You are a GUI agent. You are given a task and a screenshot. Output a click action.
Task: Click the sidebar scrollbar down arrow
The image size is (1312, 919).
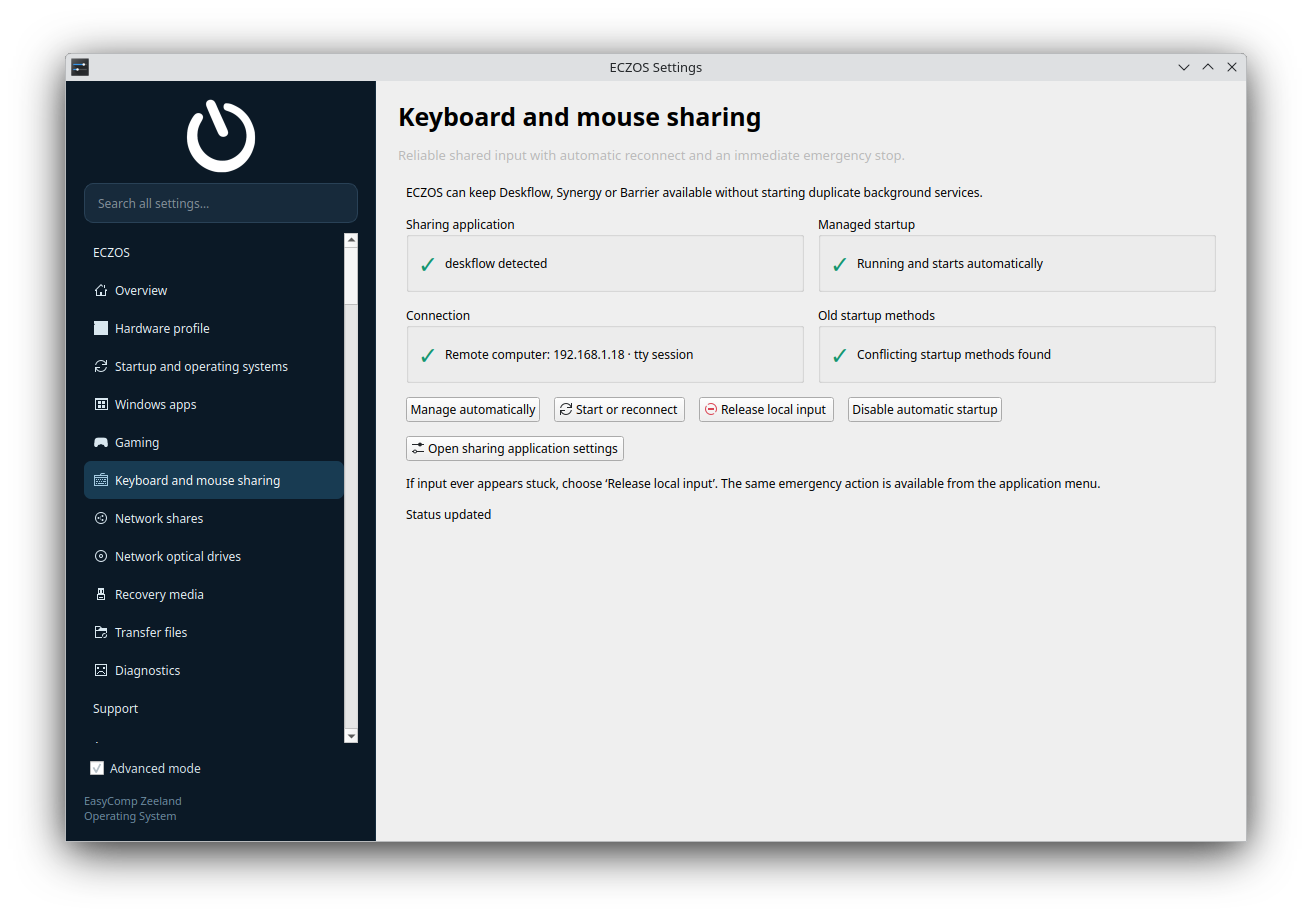(x=351, y=736)
